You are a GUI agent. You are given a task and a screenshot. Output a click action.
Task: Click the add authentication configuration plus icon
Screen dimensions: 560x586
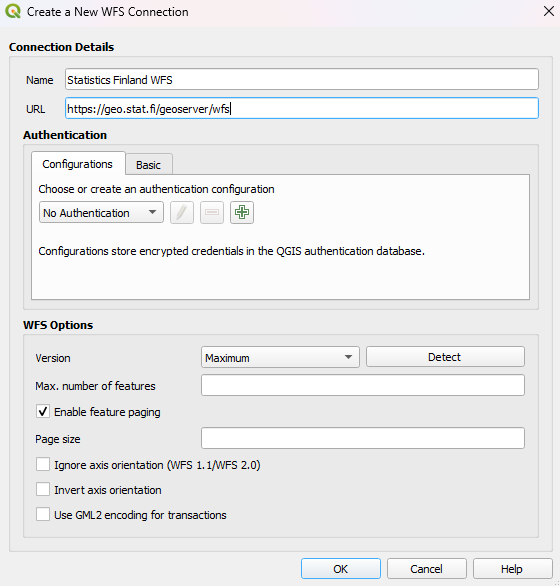click(242, 213)
